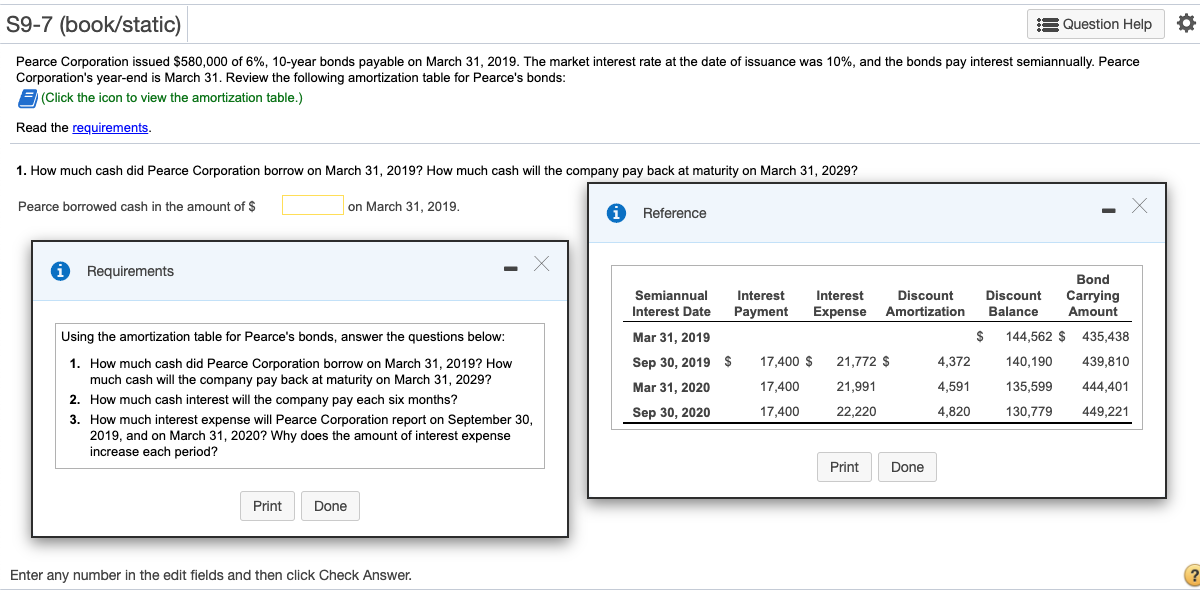Click the Discount Balance column header
The image size is (1200, 595).
[x=1013, y=303]
